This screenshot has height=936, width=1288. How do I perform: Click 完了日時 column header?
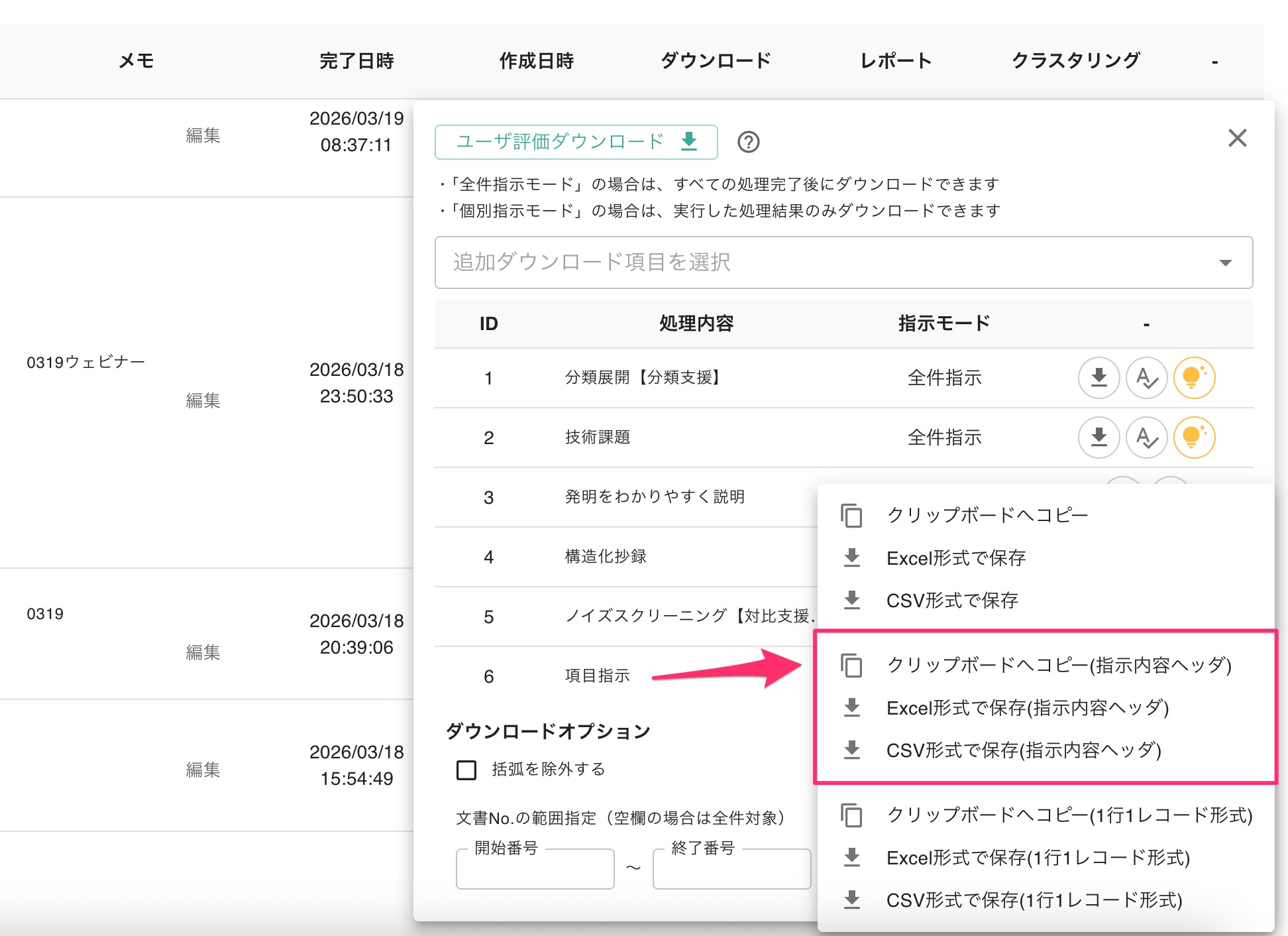coord(356,61)
